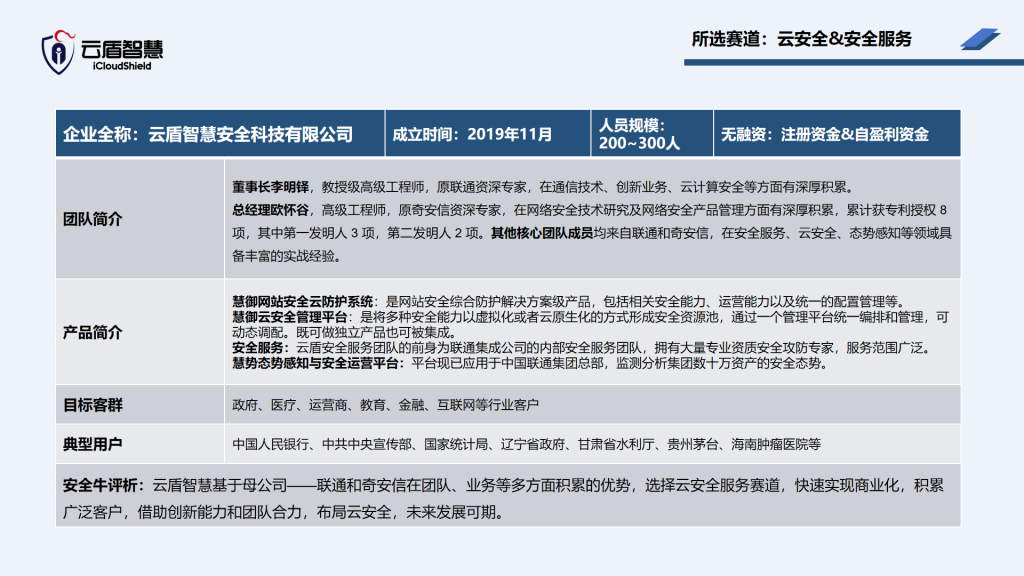Select the product name "慧御网站安全云防护系统"
The image size is (1024, 576).
click(x=302, y=302)
